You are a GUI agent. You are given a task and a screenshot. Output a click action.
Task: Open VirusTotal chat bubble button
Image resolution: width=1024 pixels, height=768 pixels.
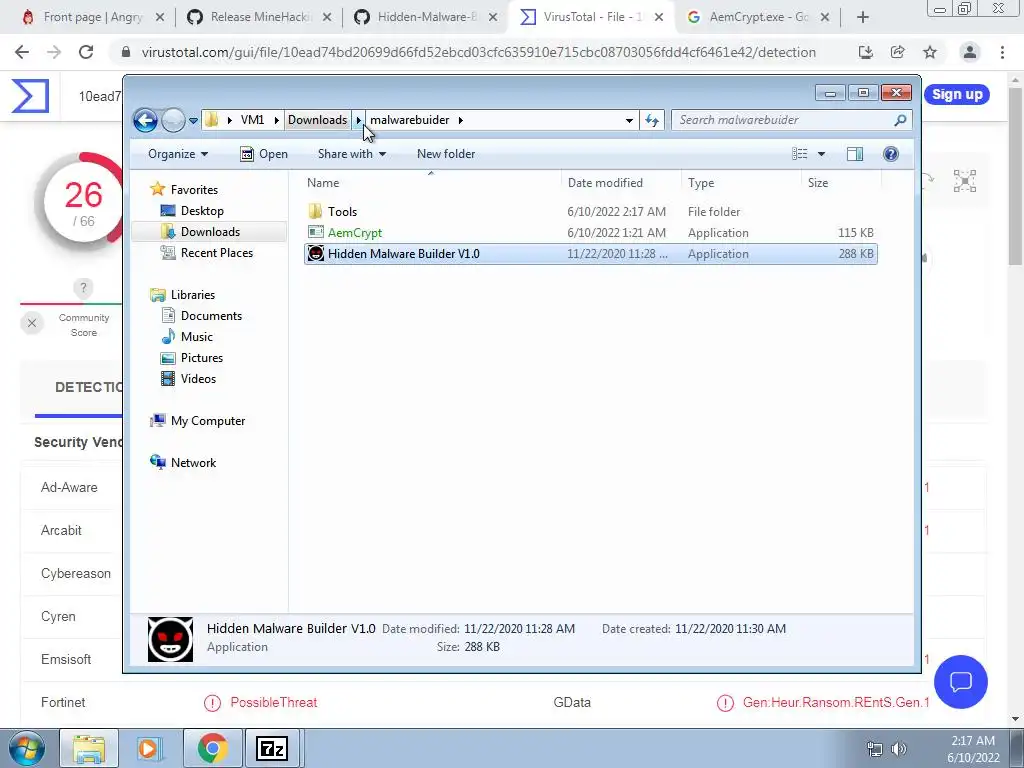[x=961, y=682]
